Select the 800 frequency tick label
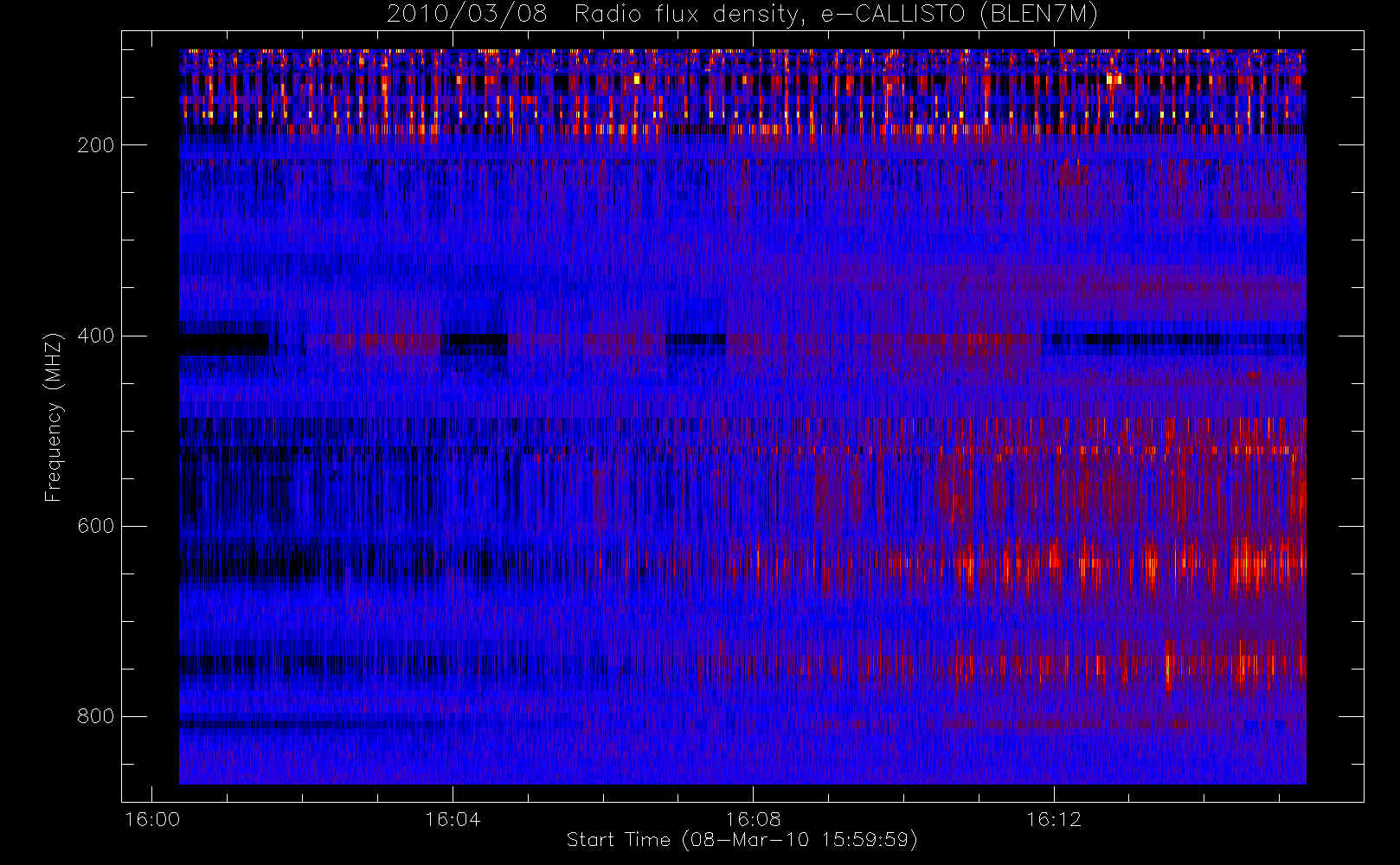Image resolution: width=1400 pixels, height=865 pixels. 95,716
